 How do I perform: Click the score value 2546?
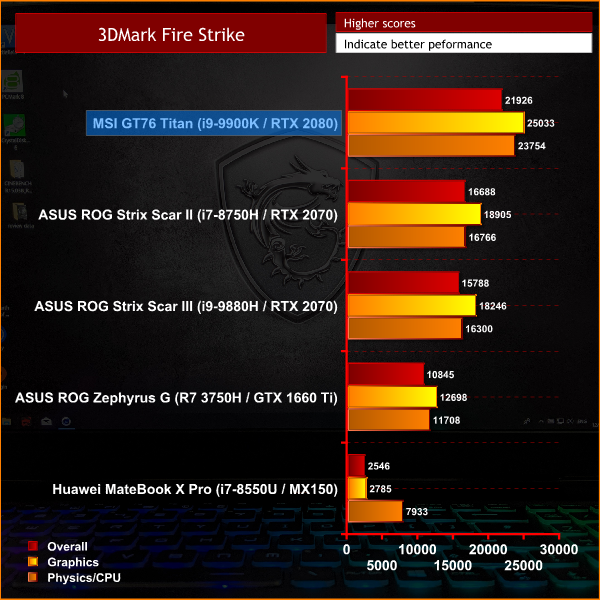379,466
